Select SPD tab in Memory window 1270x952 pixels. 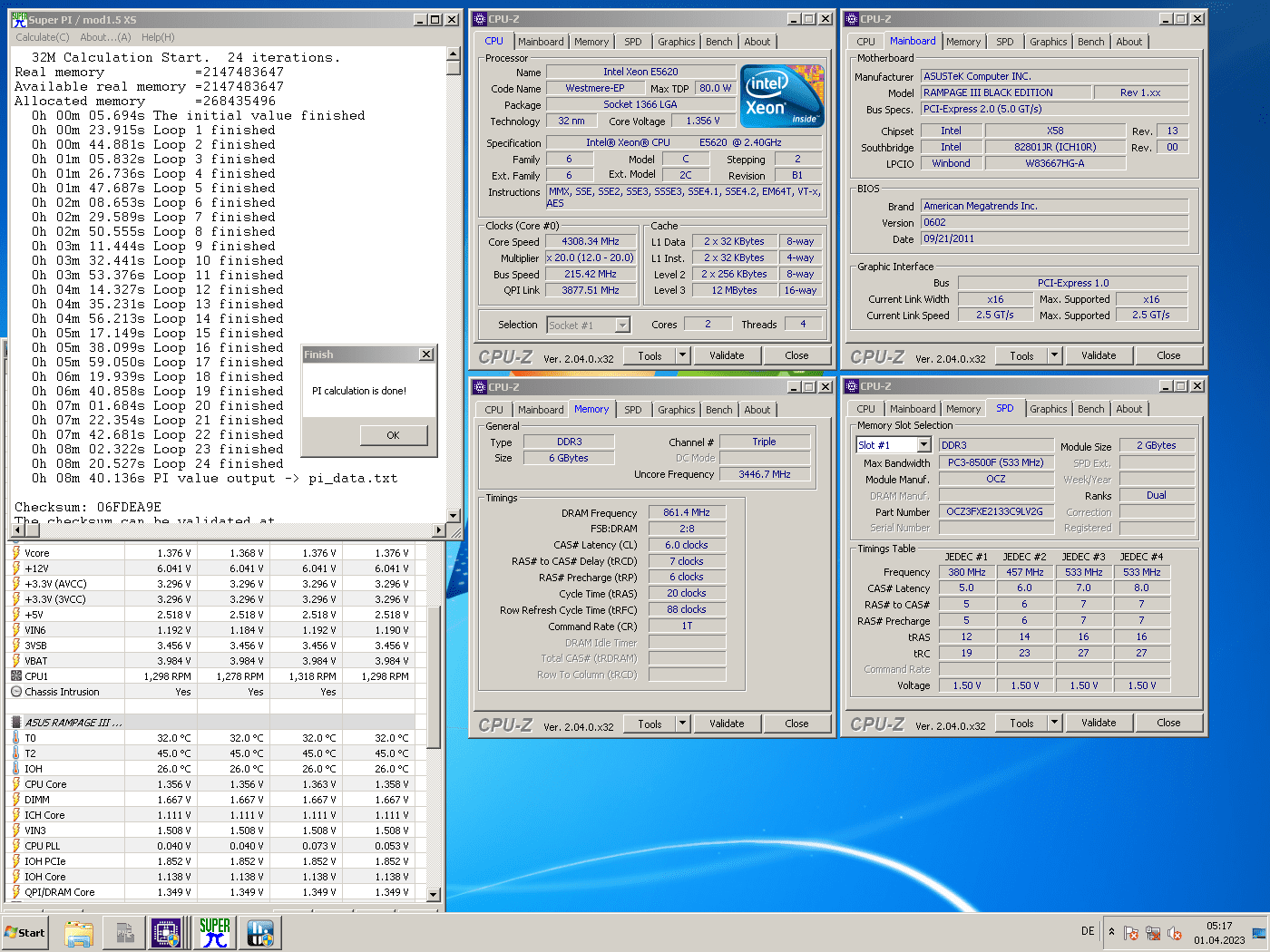633,410
